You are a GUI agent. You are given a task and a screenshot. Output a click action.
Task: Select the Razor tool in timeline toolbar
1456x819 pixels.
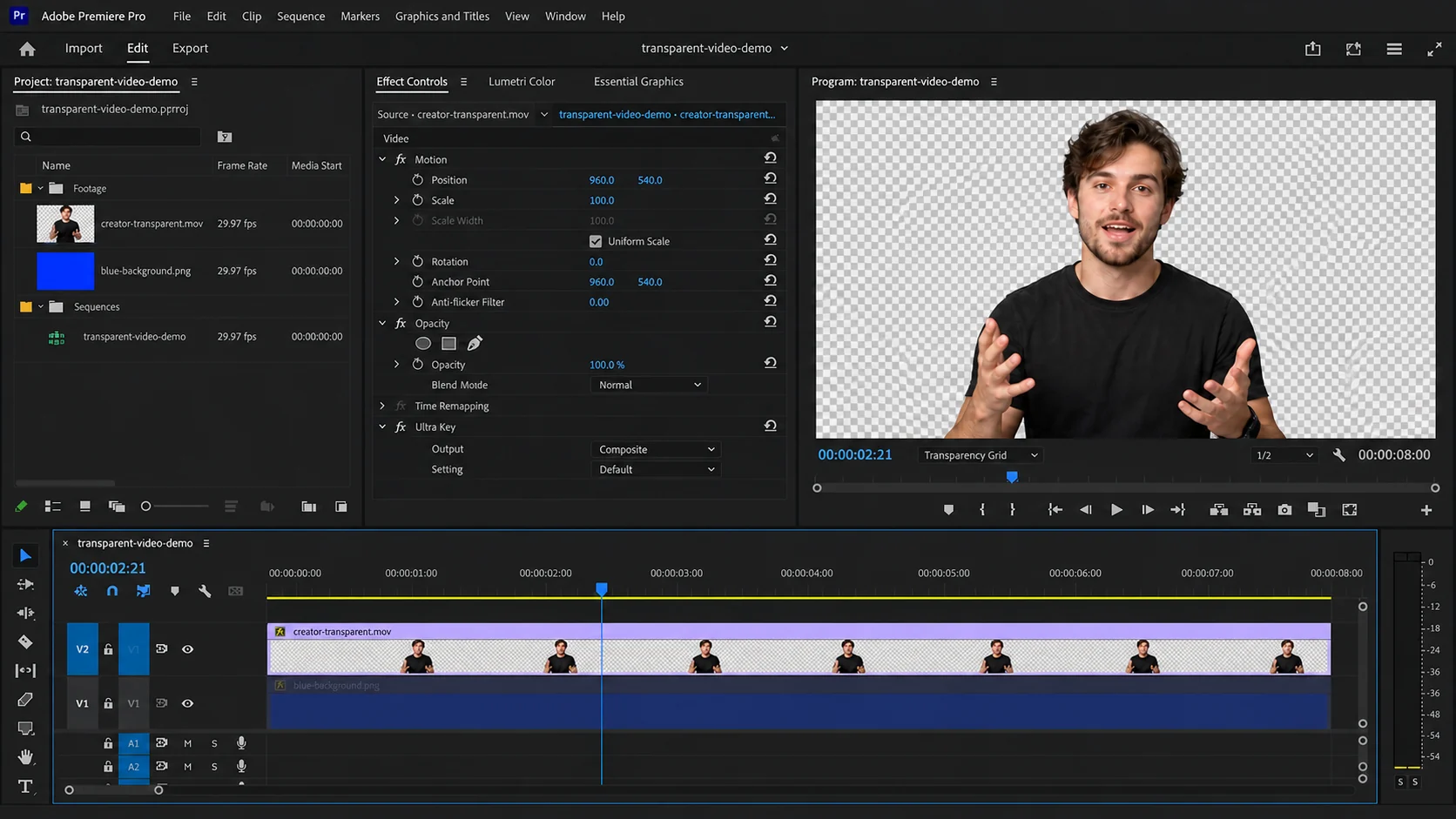(25, 641)
